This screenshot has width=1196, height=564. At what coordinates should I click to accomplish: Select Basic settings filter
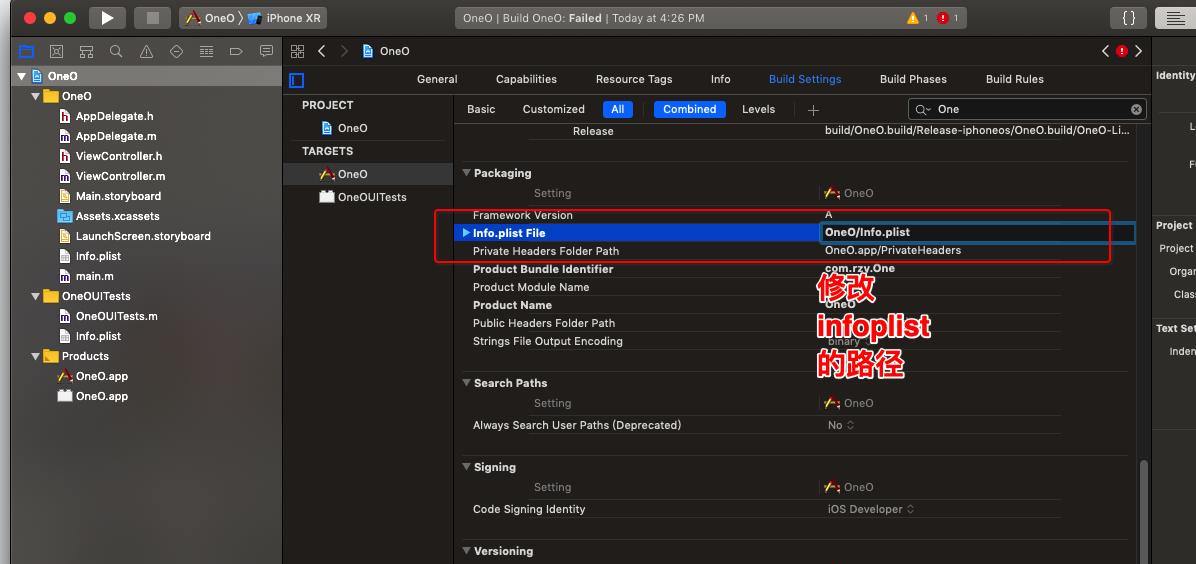pos(481,109)
